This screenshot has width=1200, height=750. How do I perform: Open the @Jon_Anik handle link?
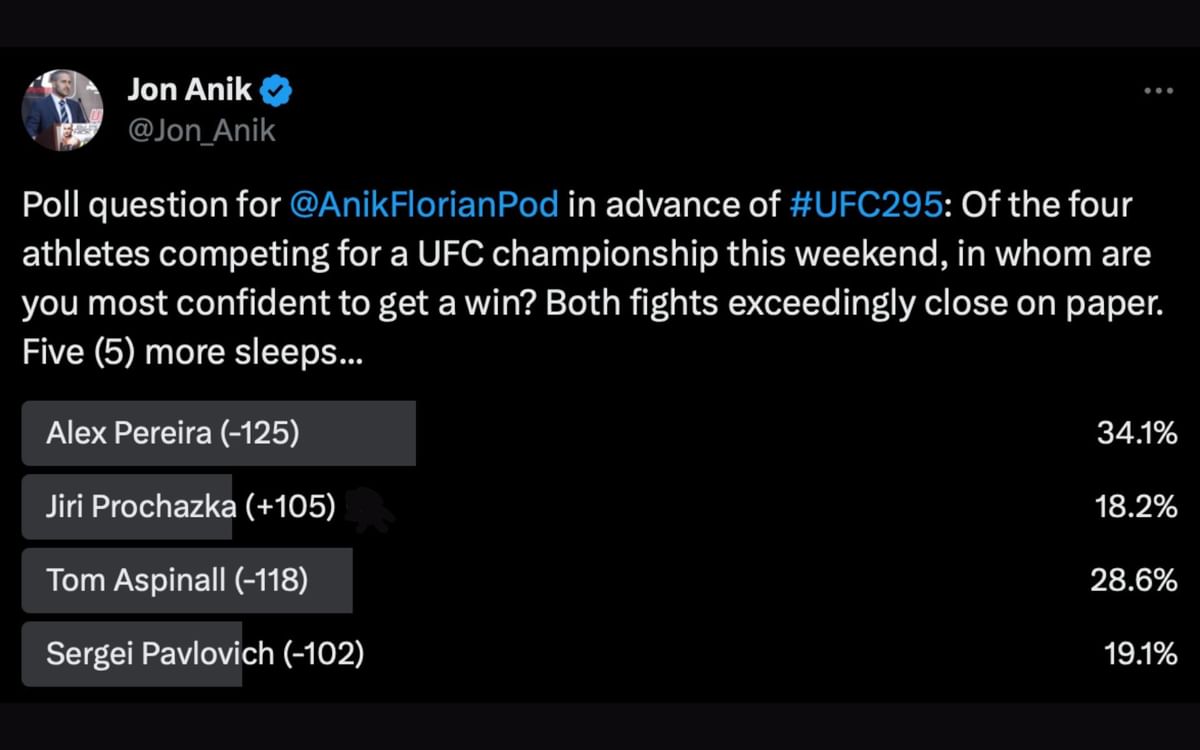tap(200, 130)
